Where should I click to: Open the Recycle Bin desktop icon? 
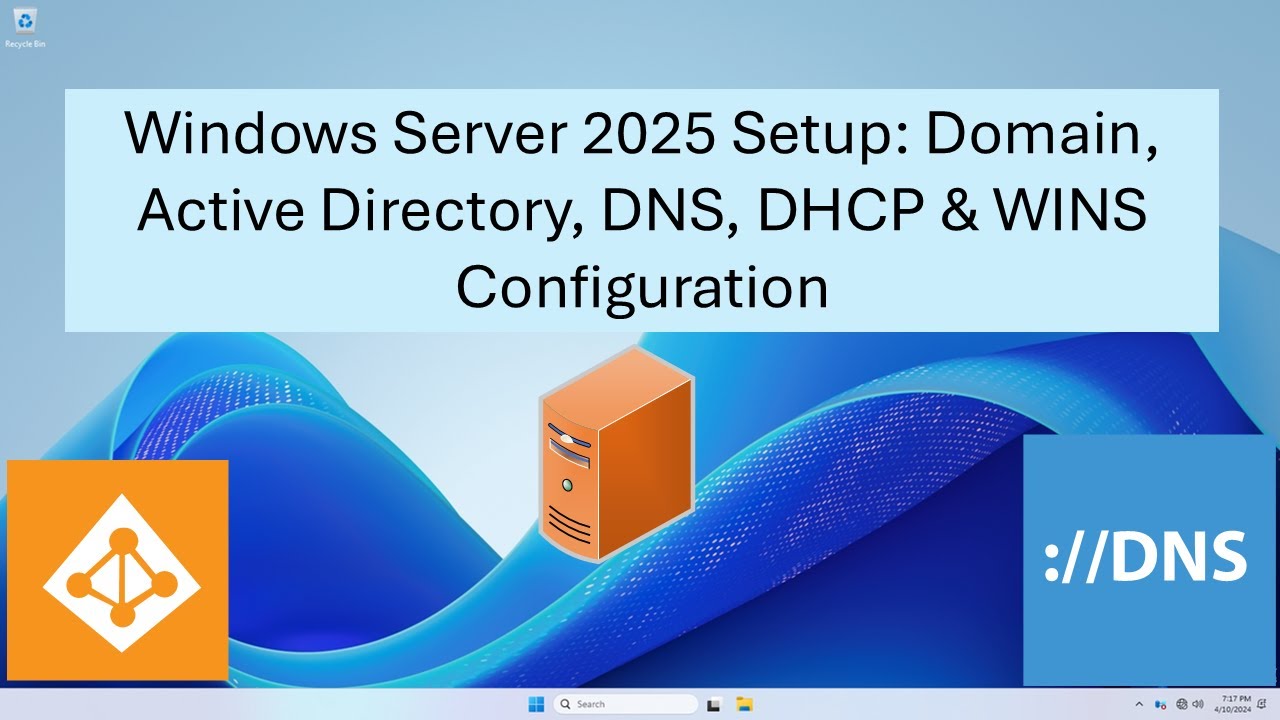click(x=24, y=27)
